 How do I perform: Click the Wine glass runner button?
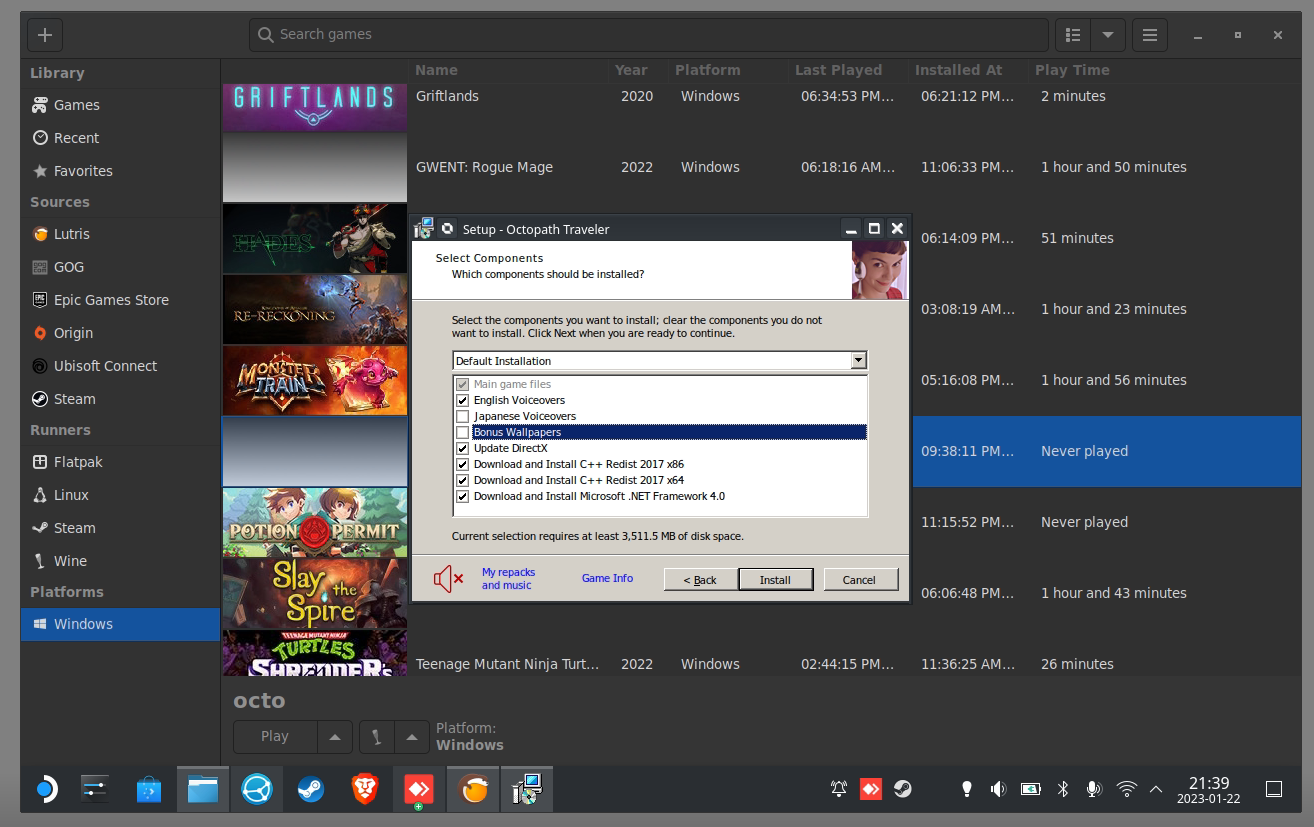377,736
